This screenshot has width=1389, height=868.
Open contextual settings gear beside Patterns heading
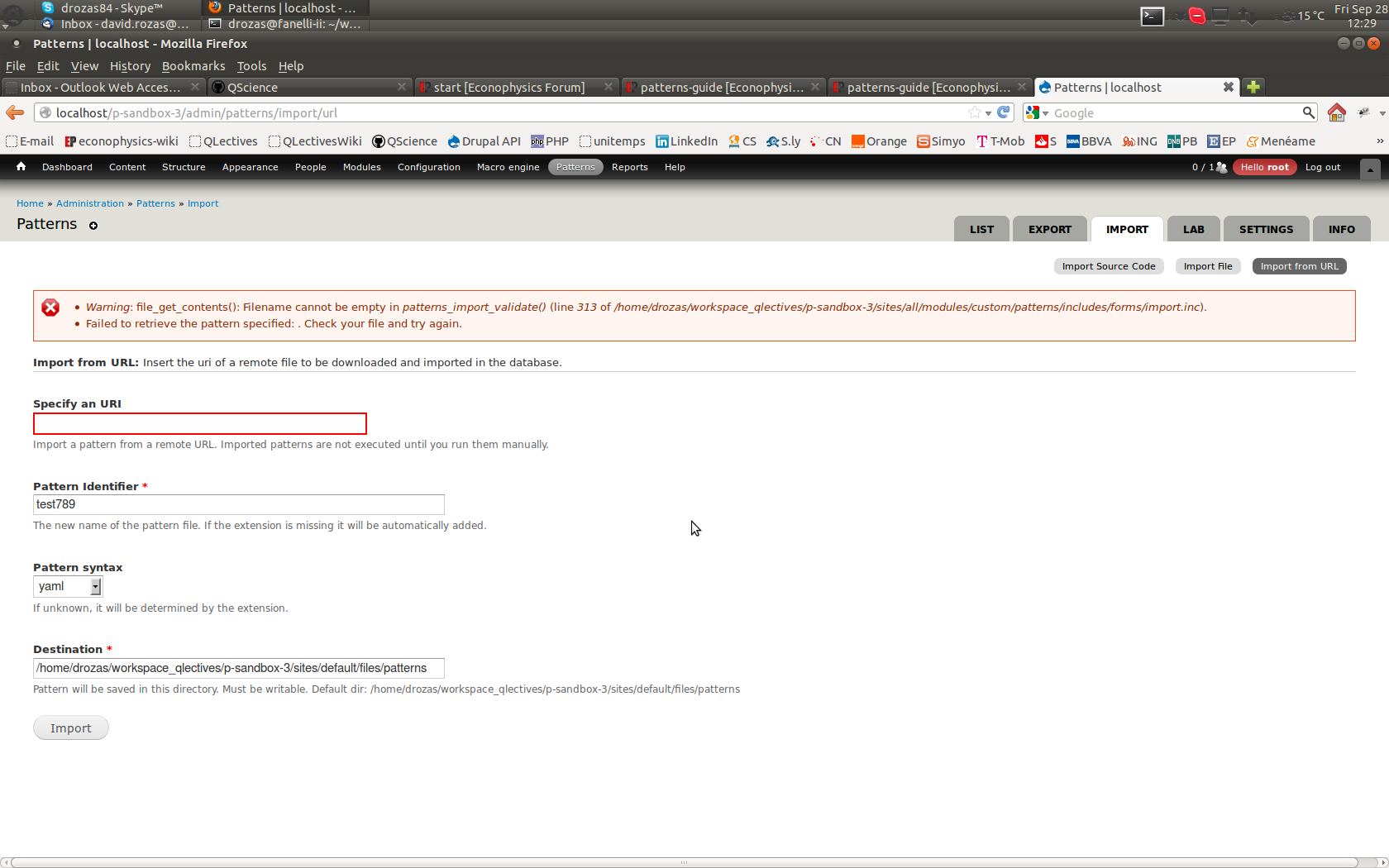pyautogui.click(x=93, y=226)
